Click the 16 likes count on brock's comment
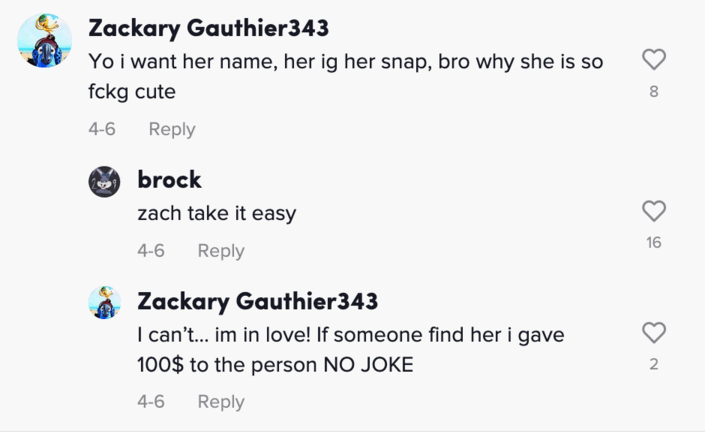This screenshot has width=705, height=437. coord(653,242)
